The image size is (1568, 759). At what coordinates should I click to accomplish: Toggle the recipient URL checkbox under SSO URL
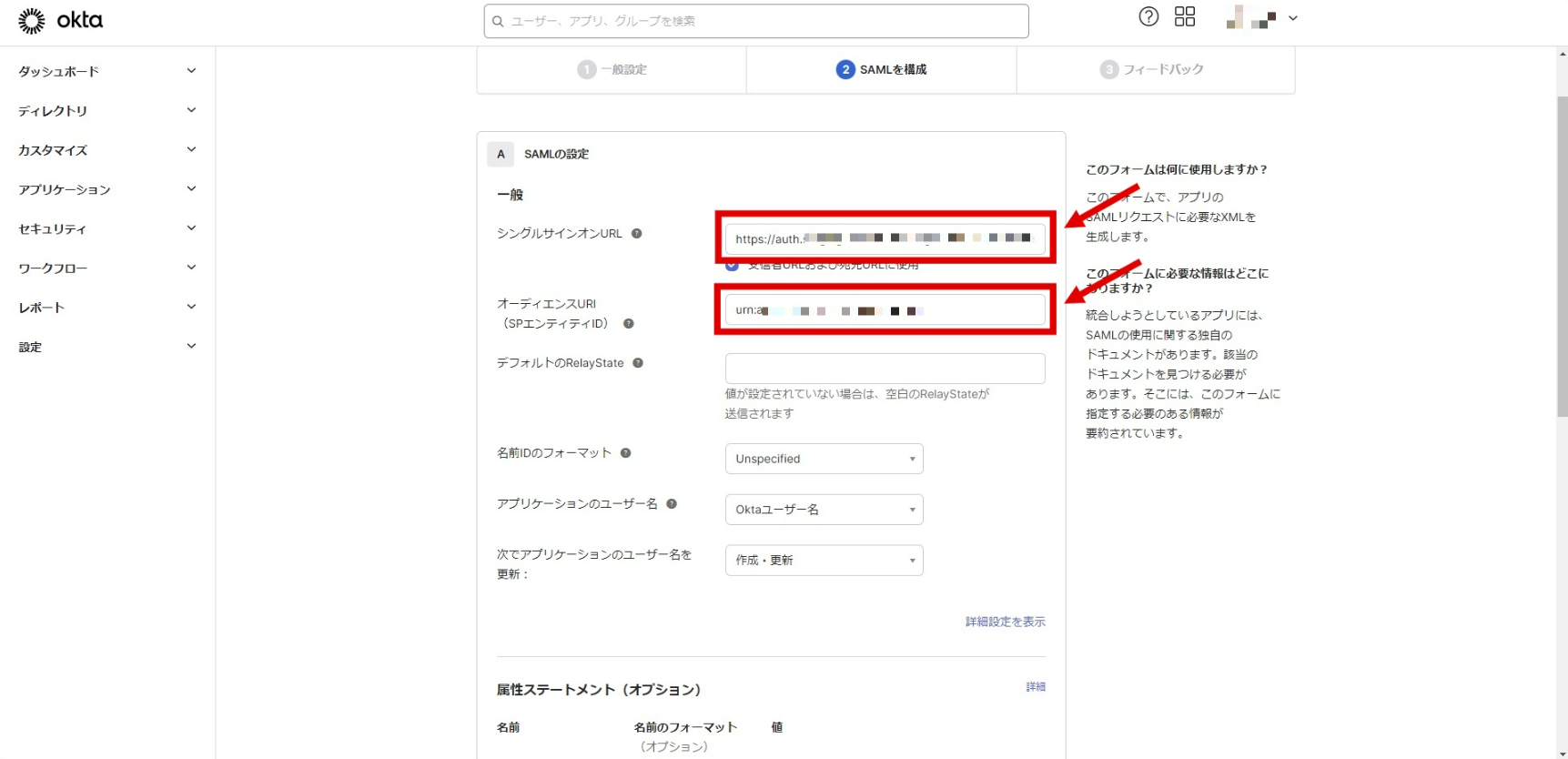click(x=732, y=266)
